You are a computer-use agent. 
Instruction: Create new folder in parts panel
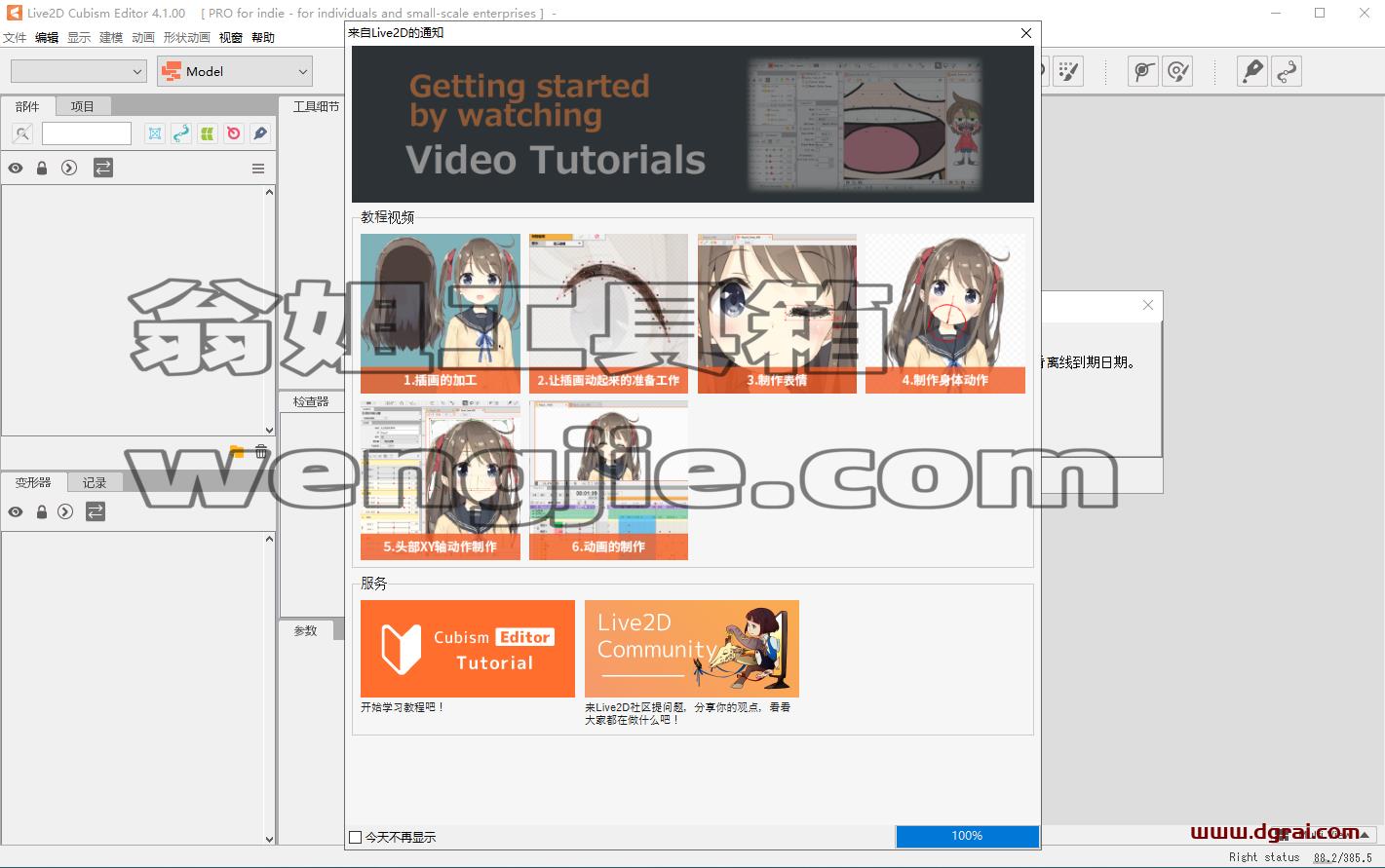(237, 451)
